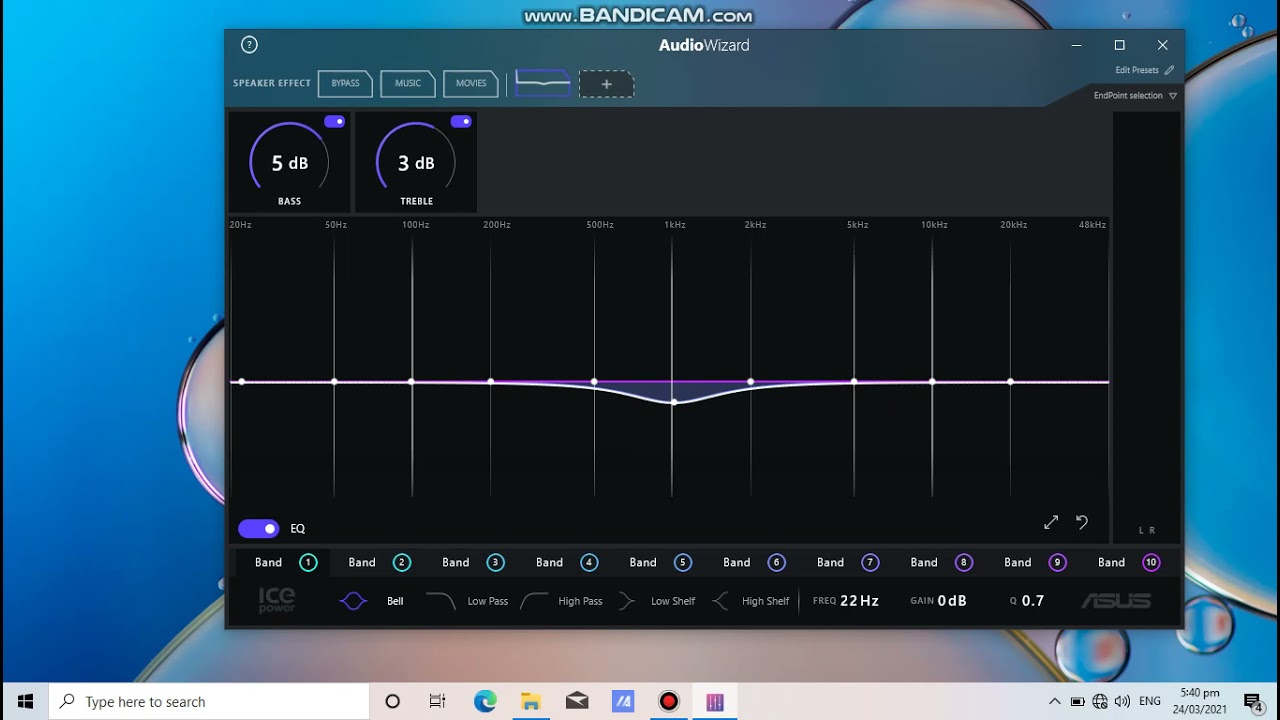Click the battery icon in system tray
1280x720 pixels.
[1078, 701]
